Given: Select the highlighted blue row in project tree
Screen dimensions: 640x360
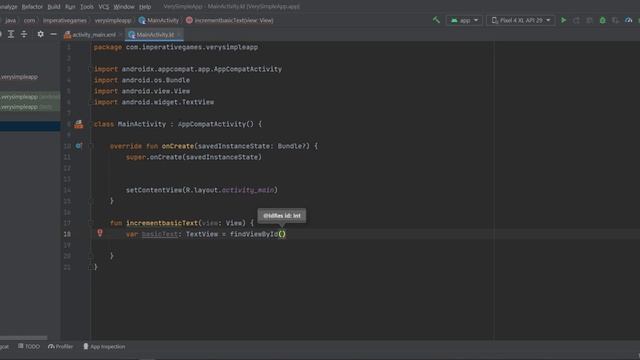Looking at the screenshot, I should [x=30, y=126].
